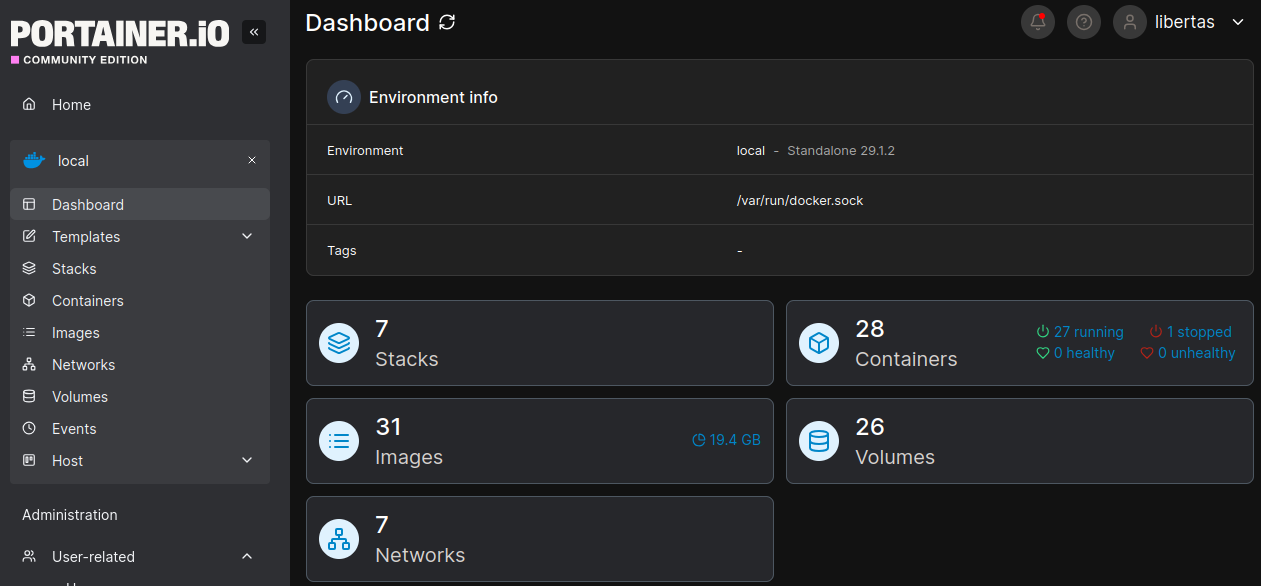Collapse the User-related section

coord(246,556)
